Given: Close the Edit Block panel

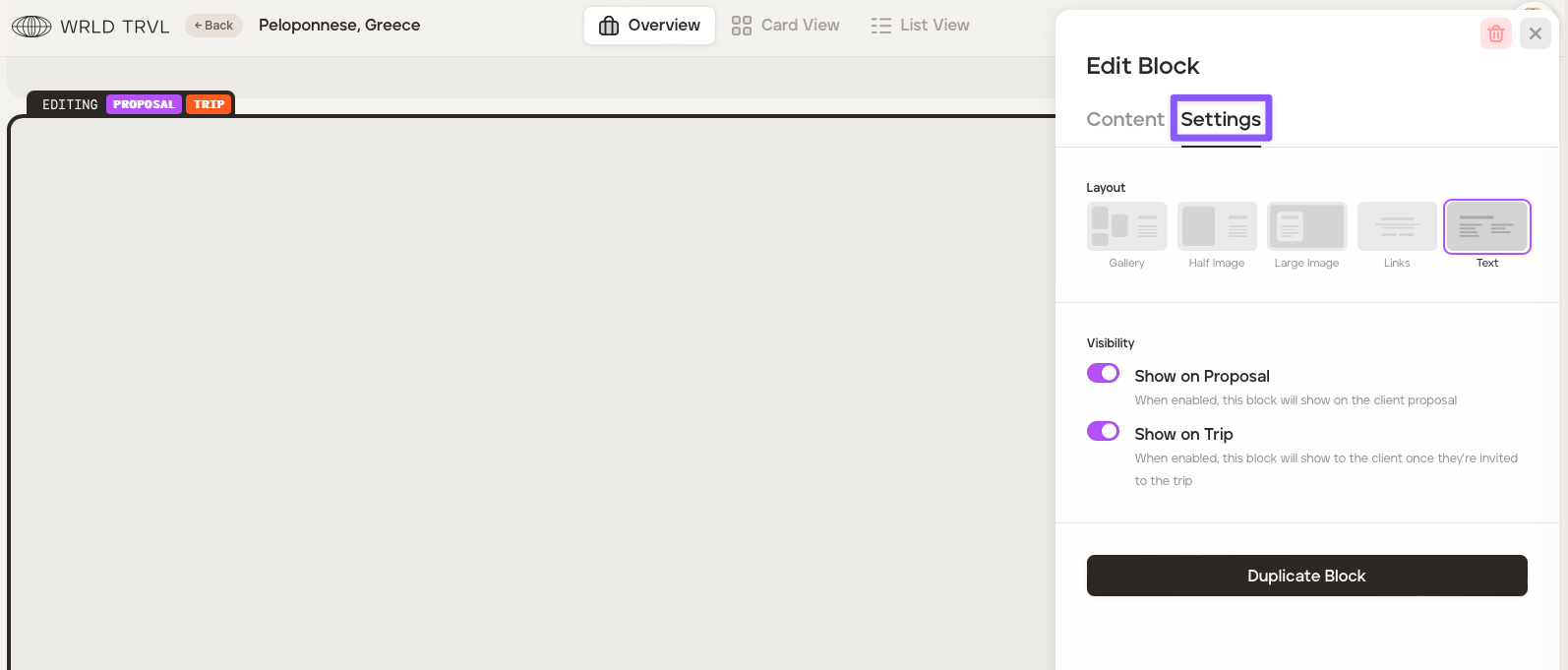Looking at the screenshot, I should pos(1535,33).
